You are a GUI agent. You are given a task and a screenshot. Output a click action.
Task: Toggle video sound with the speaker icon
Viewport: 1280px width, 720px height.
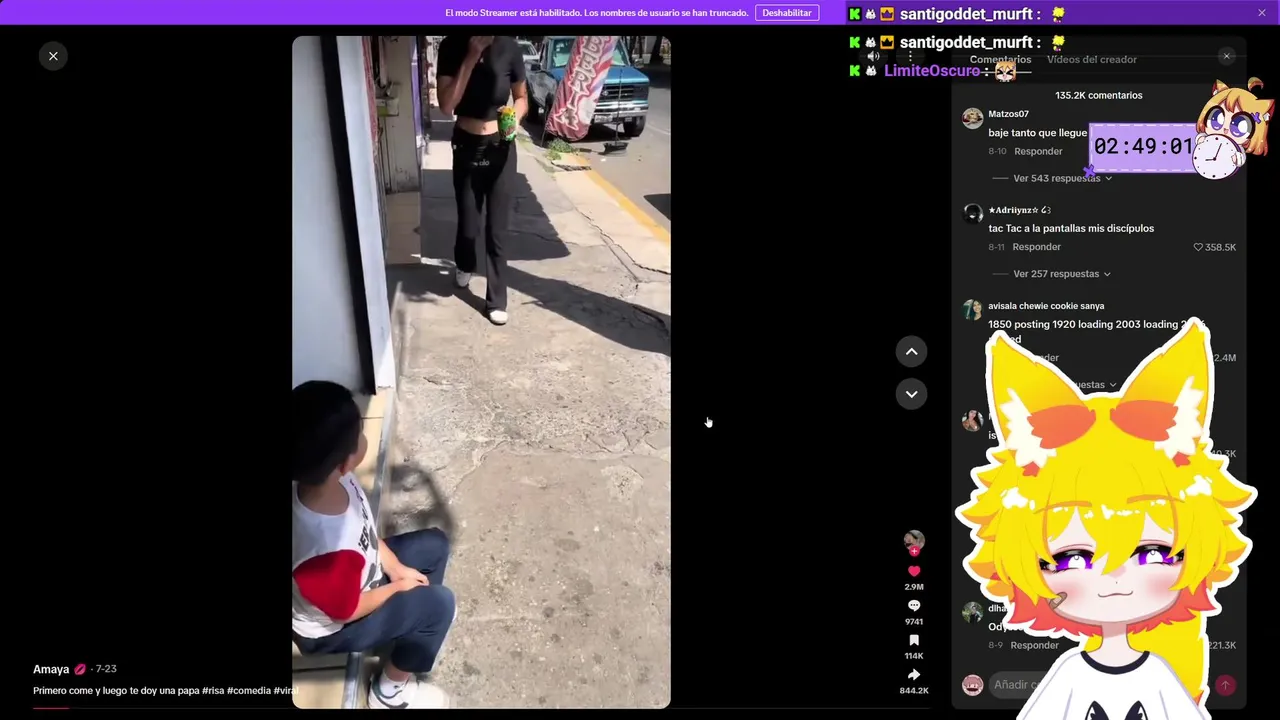(x=873, y=57)
